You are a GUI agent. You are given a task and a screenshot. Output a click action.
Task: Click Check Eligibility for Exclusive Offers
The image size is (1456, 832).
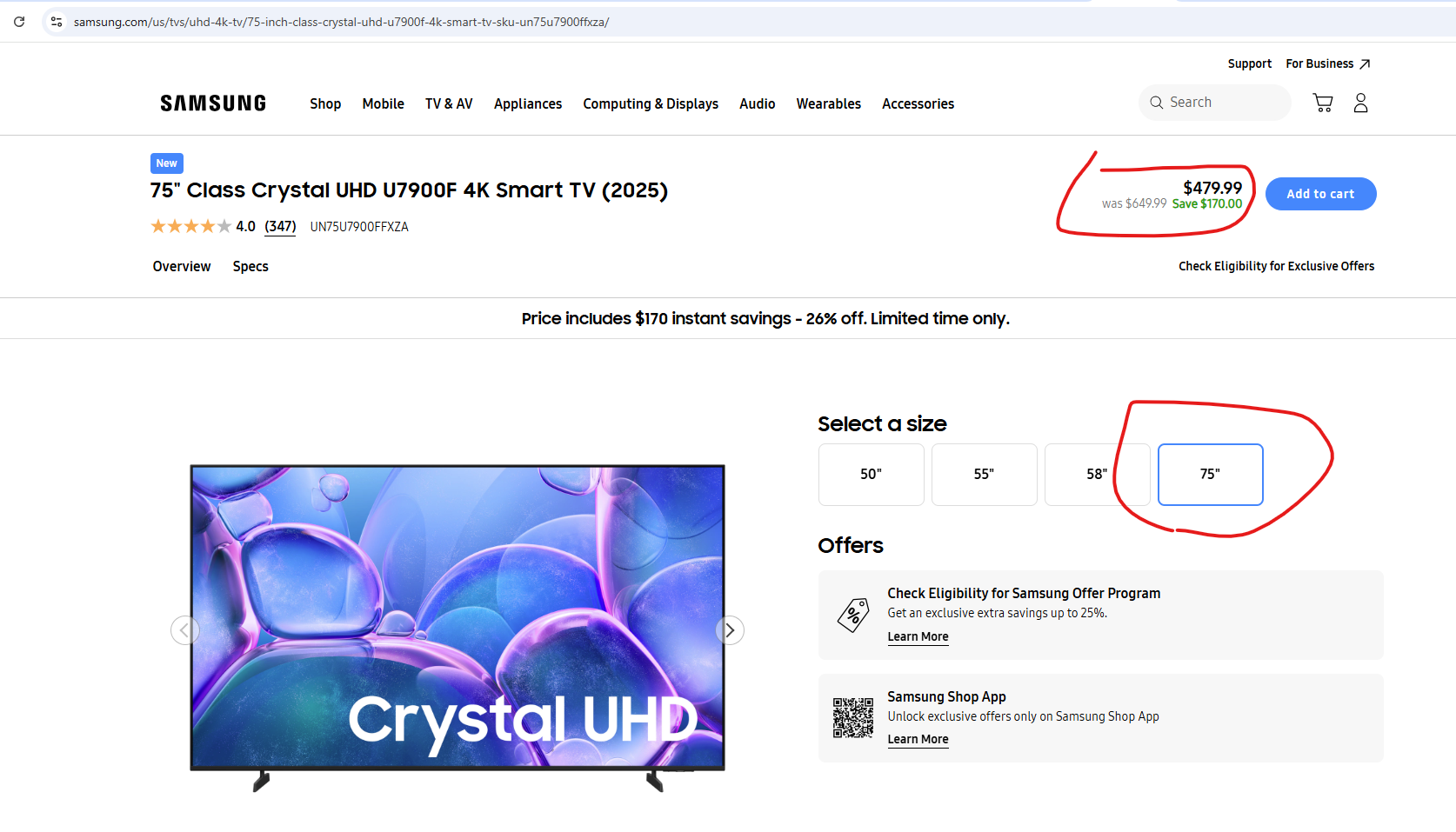[1277, 266]
